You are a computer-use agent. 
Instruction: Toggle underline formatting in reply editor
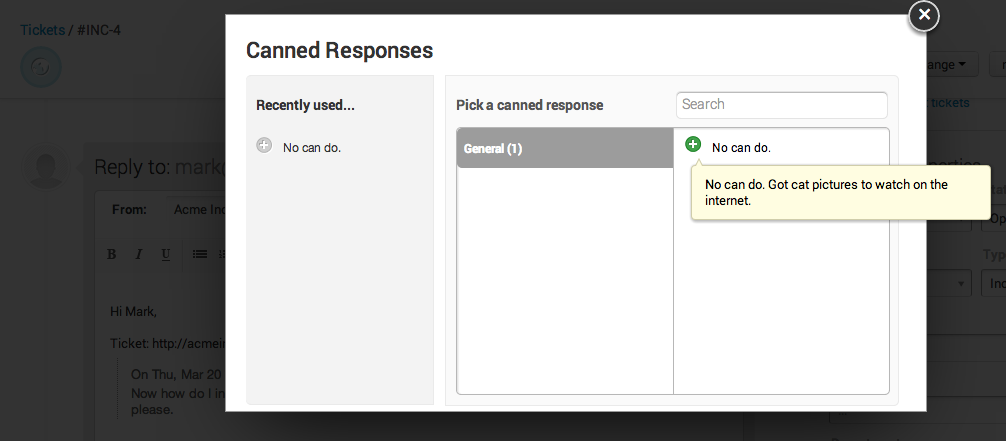pyautogui.click(x=165, y=254)
